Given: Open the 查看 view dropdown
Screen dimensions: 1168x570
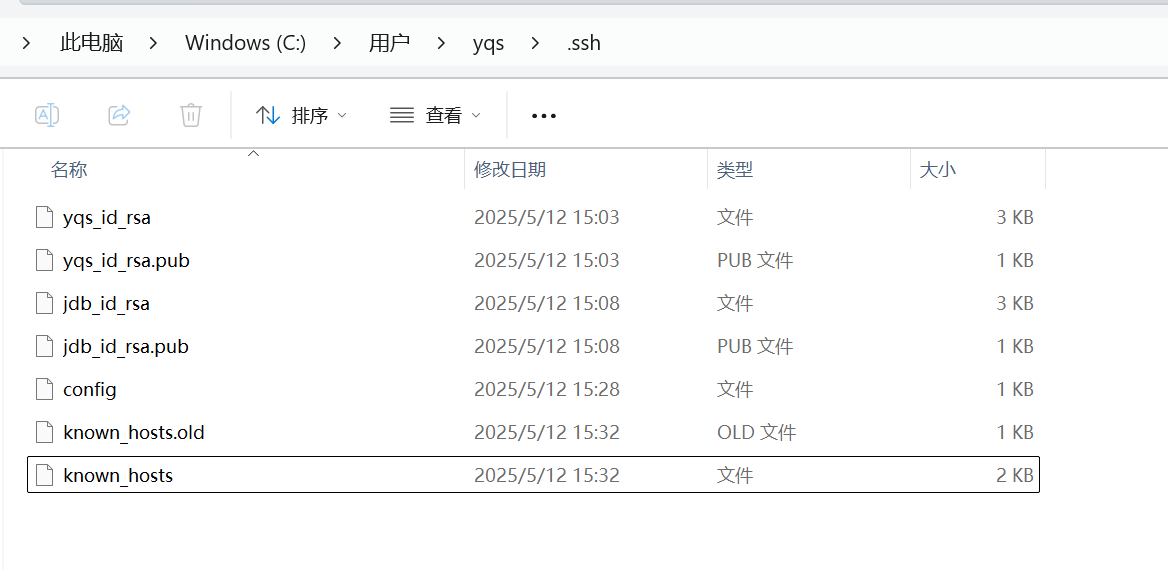Looking at the screenshot, I should click(435, 116).
